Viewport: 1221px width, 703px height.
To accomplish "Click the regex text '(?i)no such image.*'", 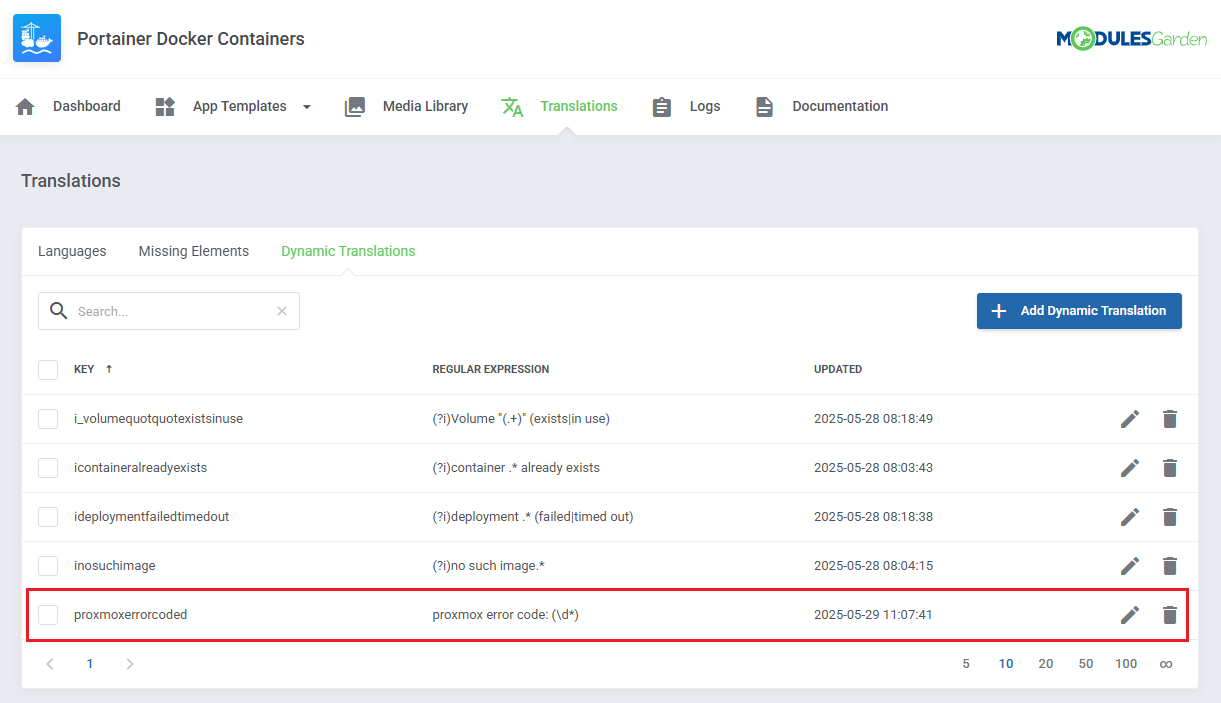I will [488, 566].
